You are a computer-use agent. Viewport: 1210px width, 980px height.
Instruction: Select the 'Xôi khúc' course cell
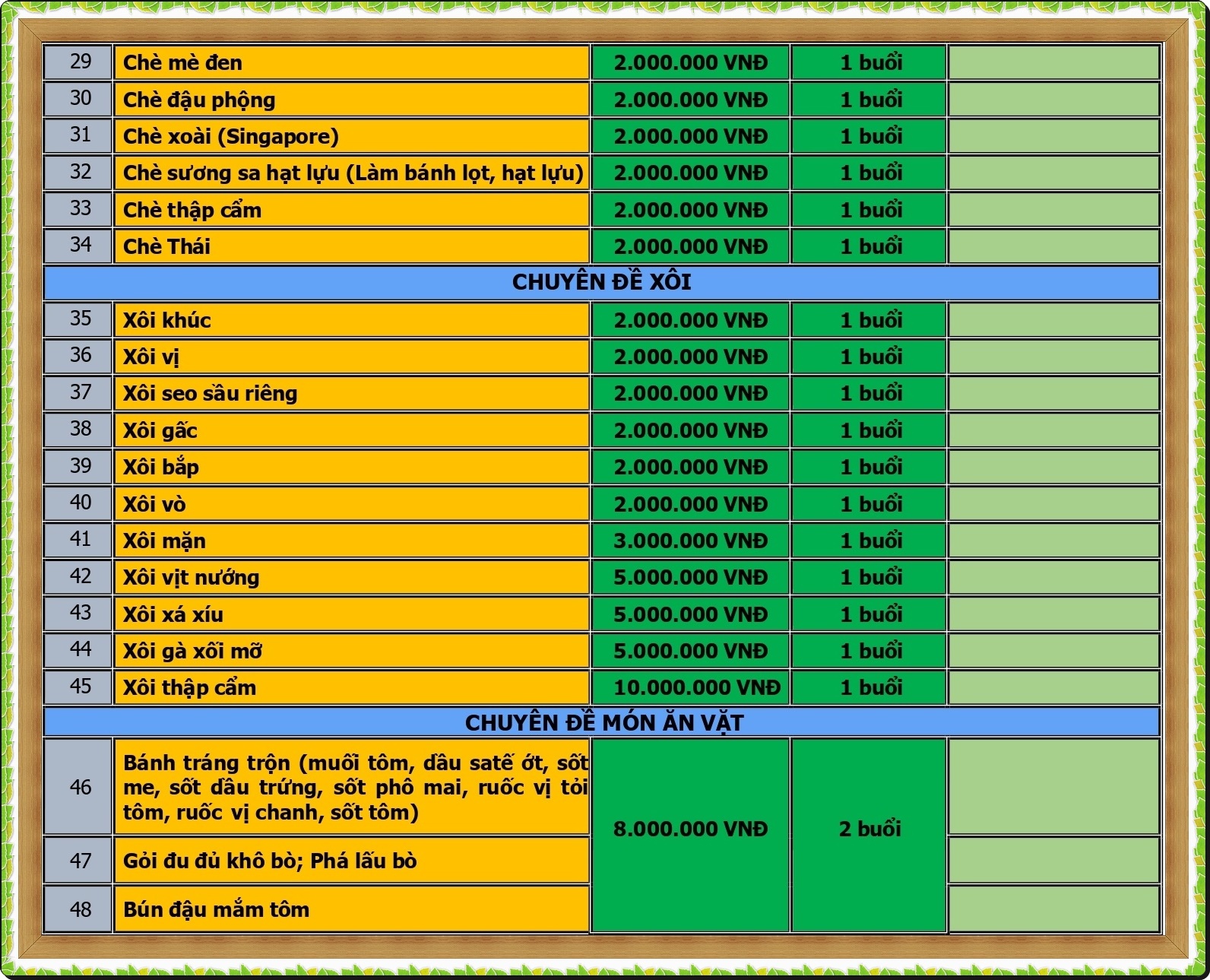pyautogui.click(x=350, y=320)
